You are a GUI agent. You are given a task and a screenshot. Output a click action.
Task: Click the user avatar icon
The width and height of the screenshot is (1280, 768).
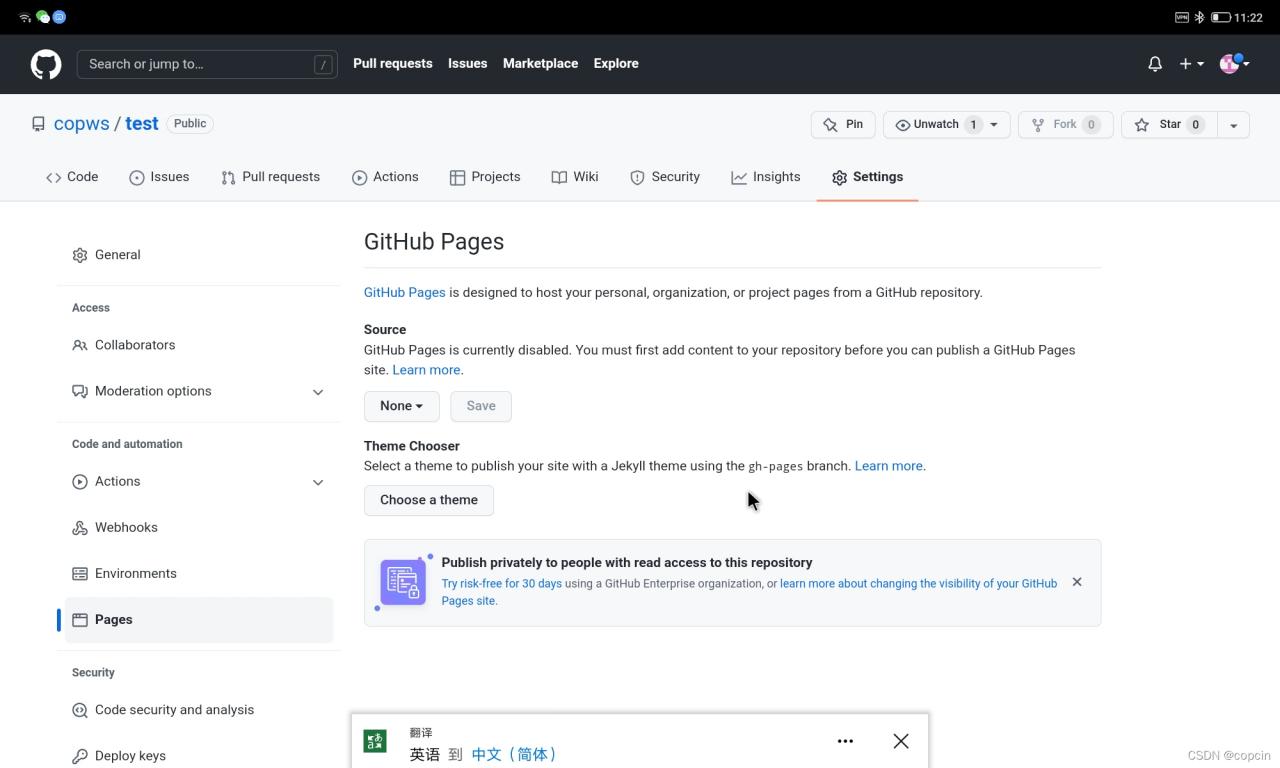pyautogui.click(x=1230, y=64)
